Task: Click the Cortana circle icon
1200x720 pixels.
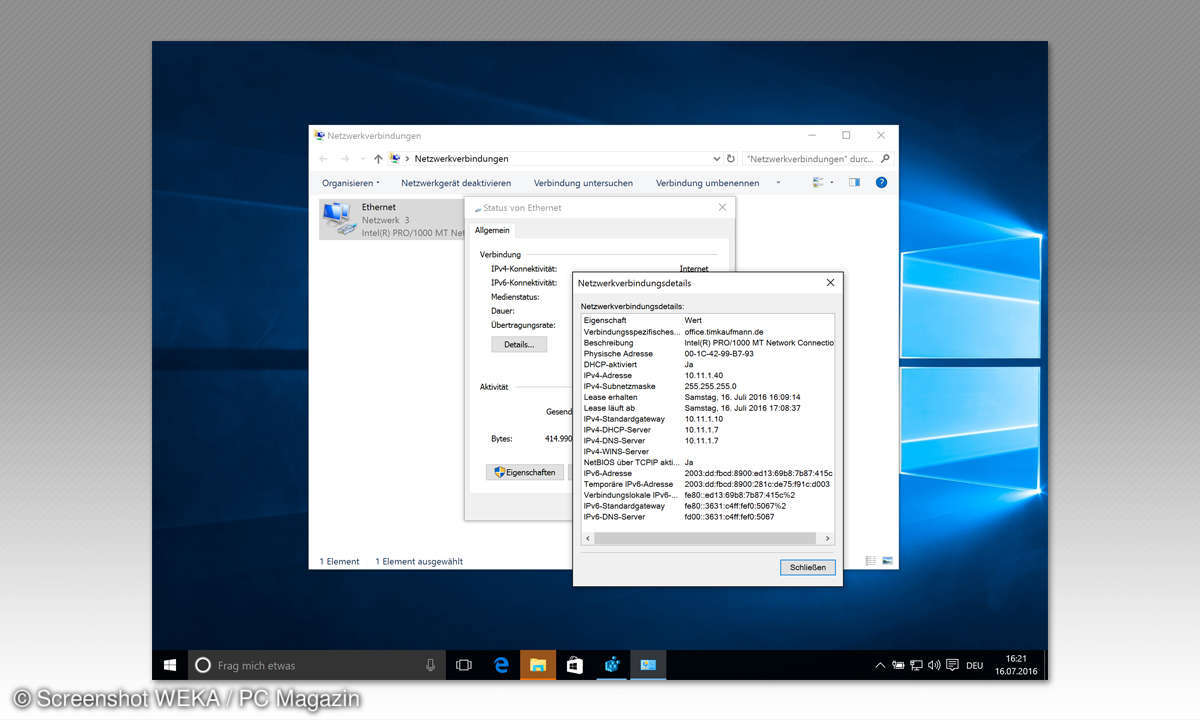Action: 203,665
